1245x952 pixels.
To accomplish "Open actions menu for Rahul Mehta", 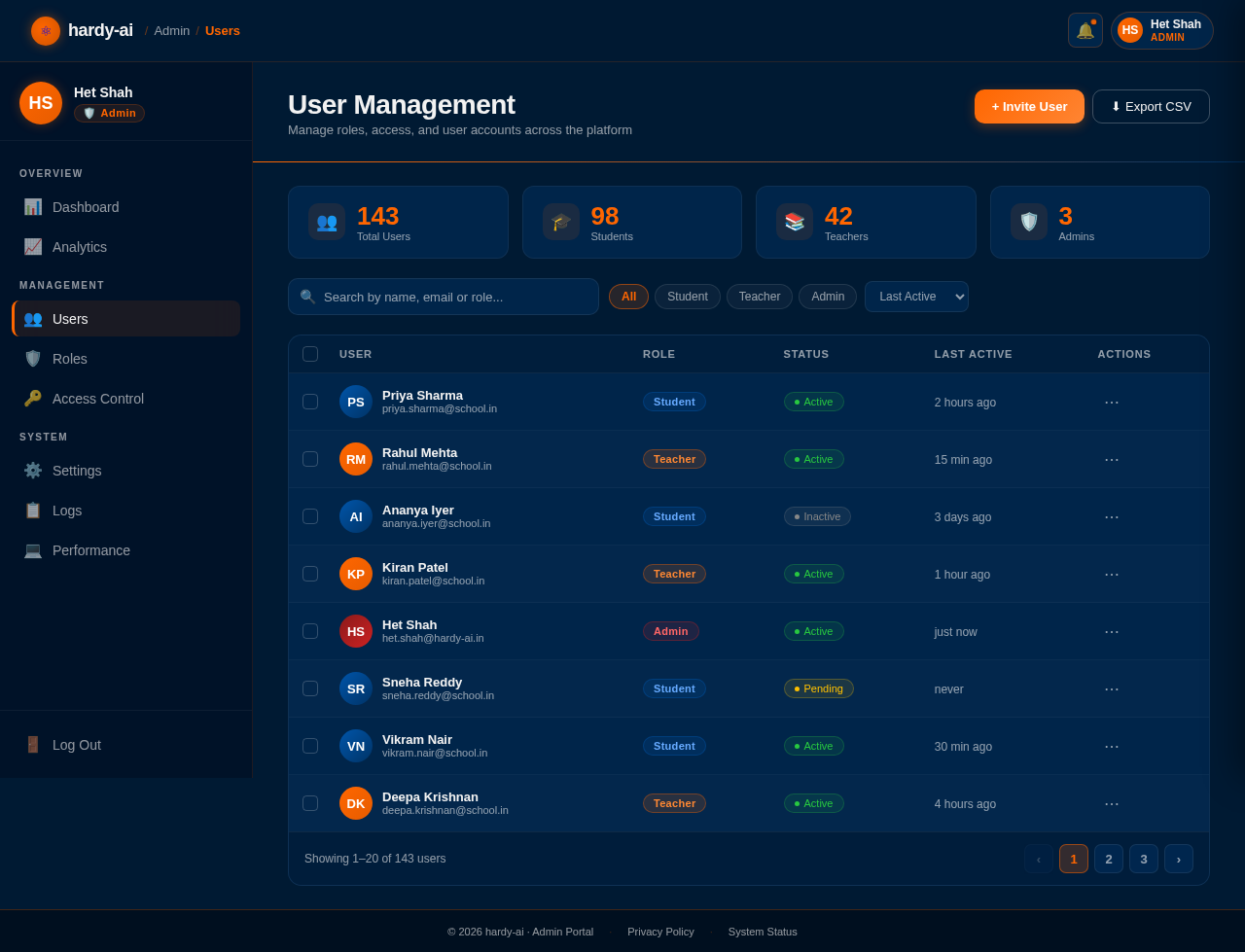I will click(x=1111, y=458).
